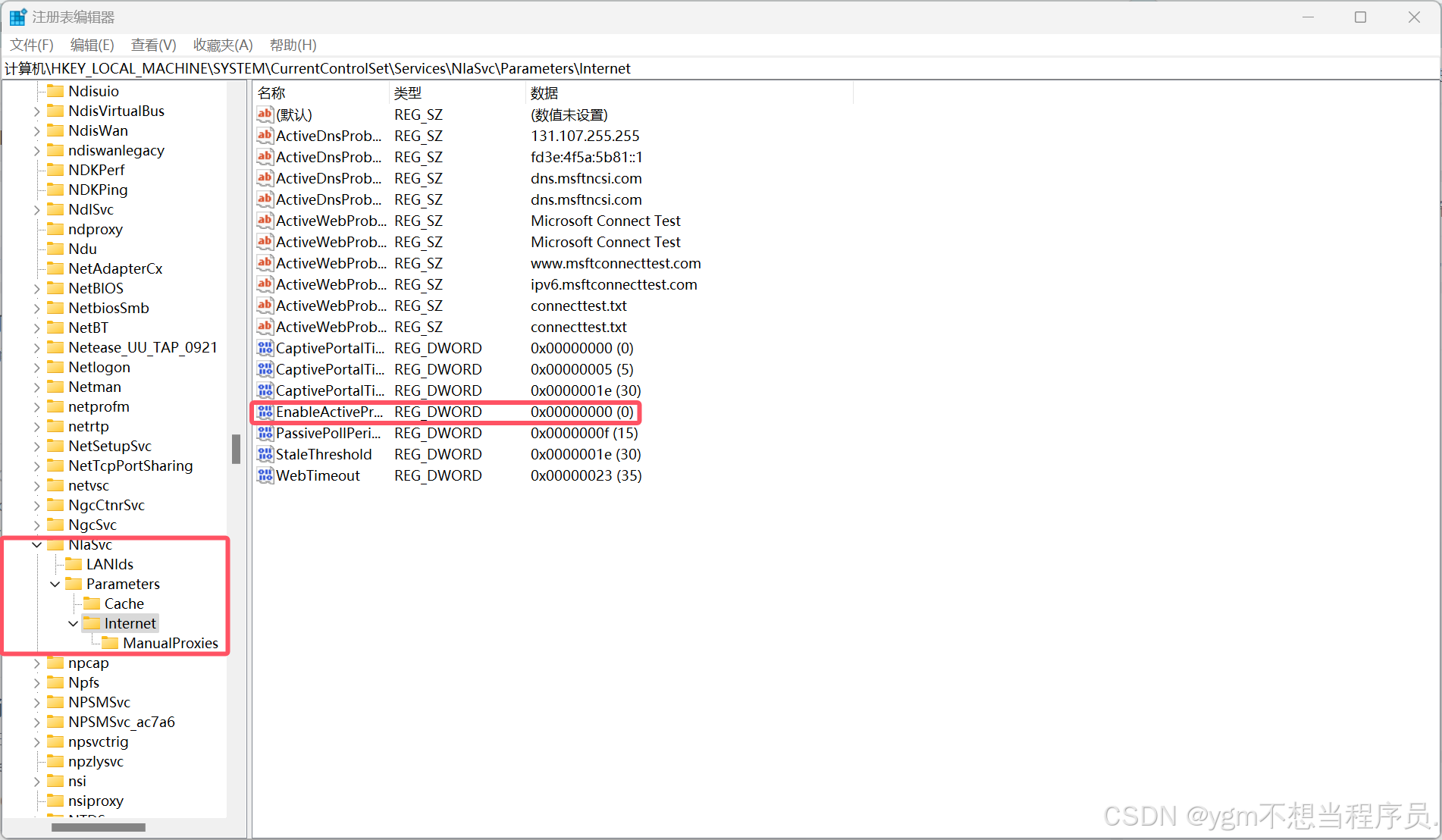This screenshot has height=840, width=1442.
Task: Click the folder icon of Netlogon key
Action: [55, 367]
